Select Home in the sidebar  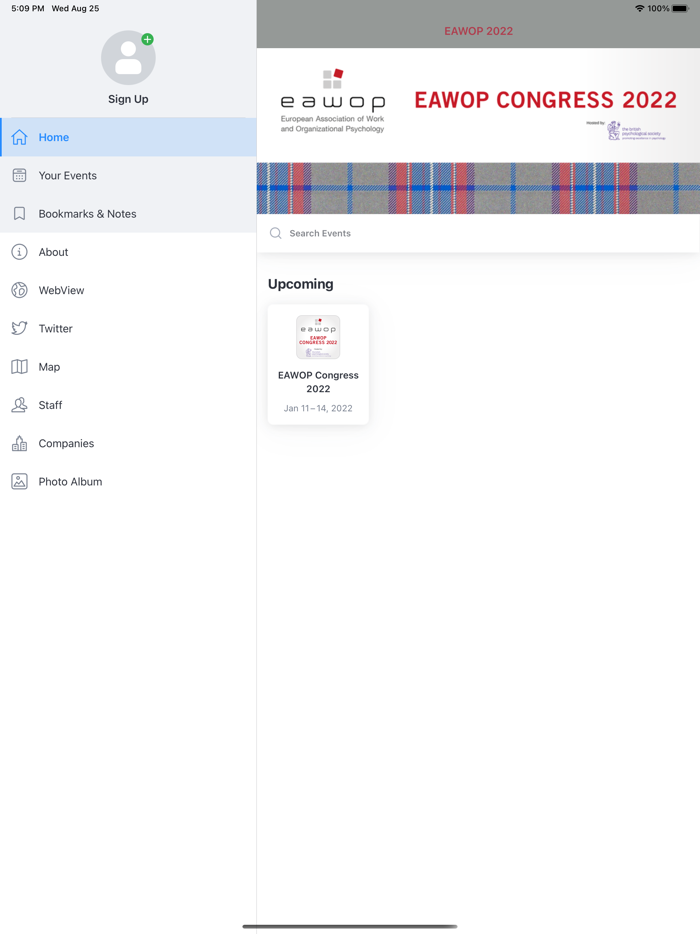point(128,137)
